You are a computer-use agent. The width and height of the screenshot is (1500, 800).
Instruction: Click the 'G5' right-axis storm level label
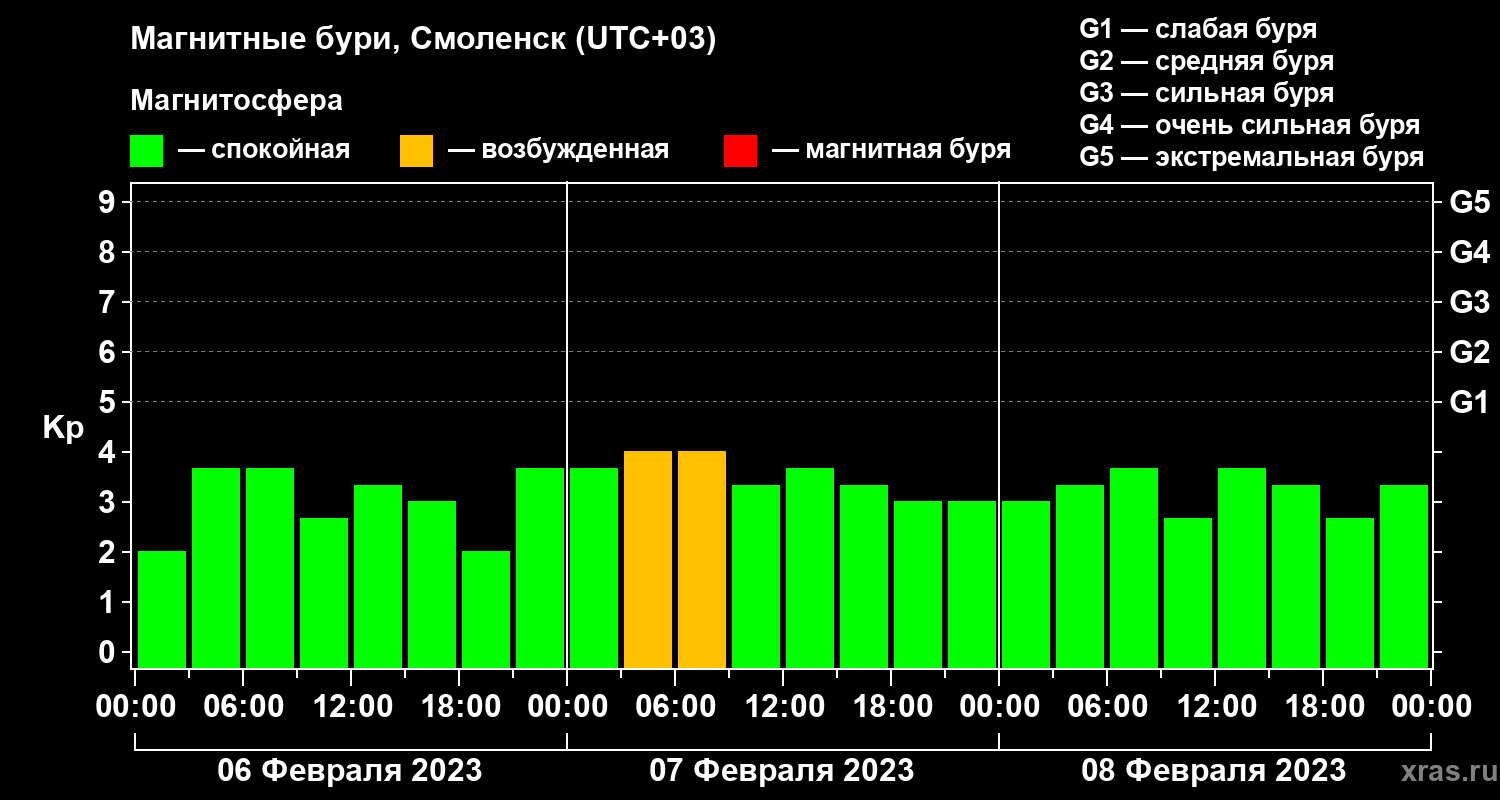1469,203
